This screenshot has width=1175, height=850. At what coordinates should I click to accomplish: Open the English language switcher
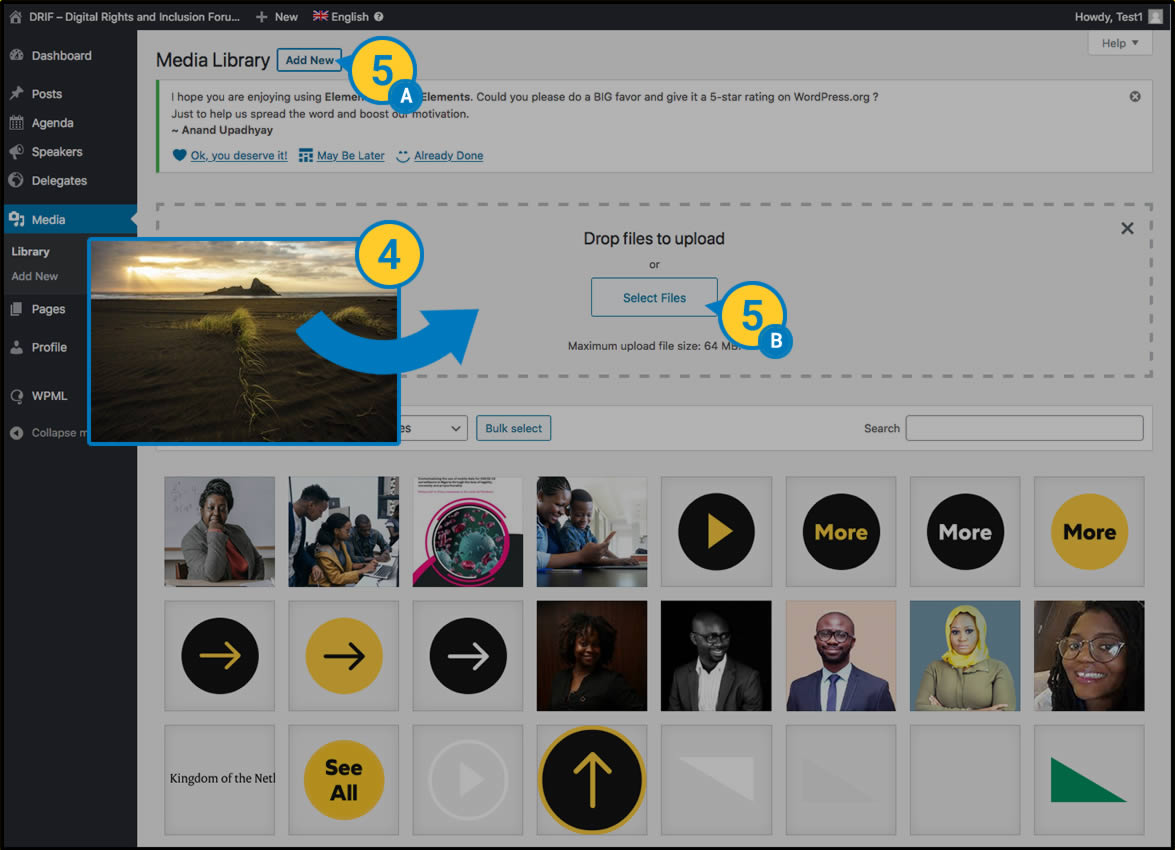pos(341,17)
